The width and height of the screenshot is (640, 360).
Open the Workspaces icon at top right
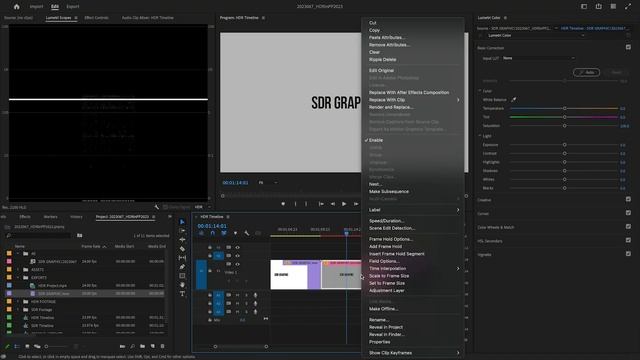(x=584, y=7)
